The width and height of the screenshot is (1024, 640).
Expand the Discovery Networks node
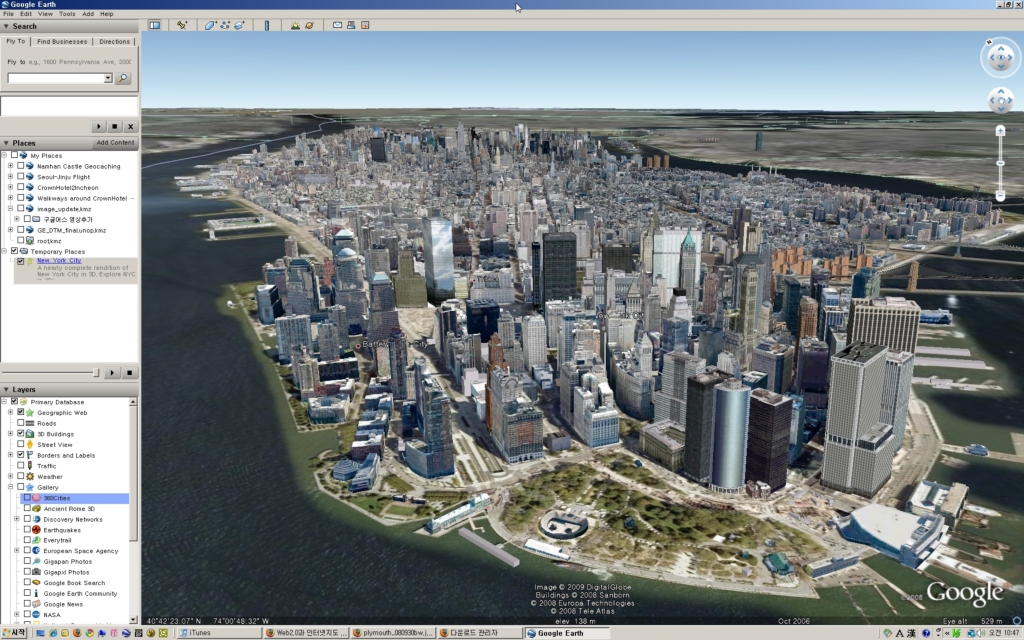(x=17, y=519)
